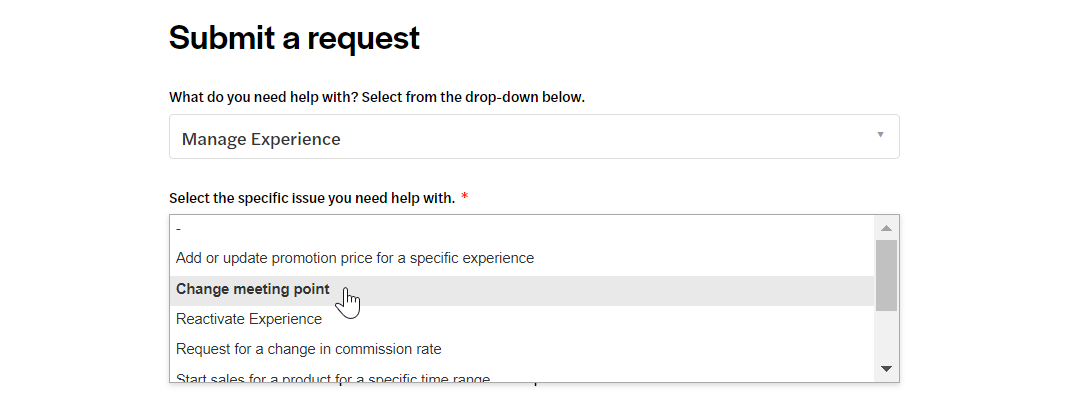Click "Select the specific issue" field label
The image size is (1077, 403).
pos(312,198)
